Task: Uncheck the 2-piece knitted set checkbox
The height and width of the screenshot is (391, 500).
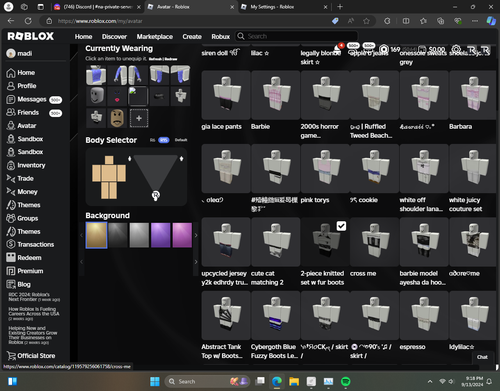Action: 341,226
